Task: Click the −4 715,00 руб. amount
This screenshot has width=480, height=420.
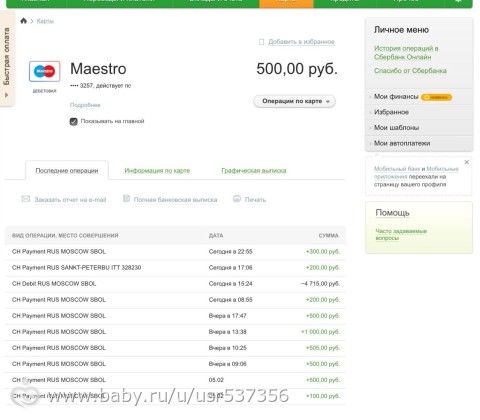Action: pos(320,284)
